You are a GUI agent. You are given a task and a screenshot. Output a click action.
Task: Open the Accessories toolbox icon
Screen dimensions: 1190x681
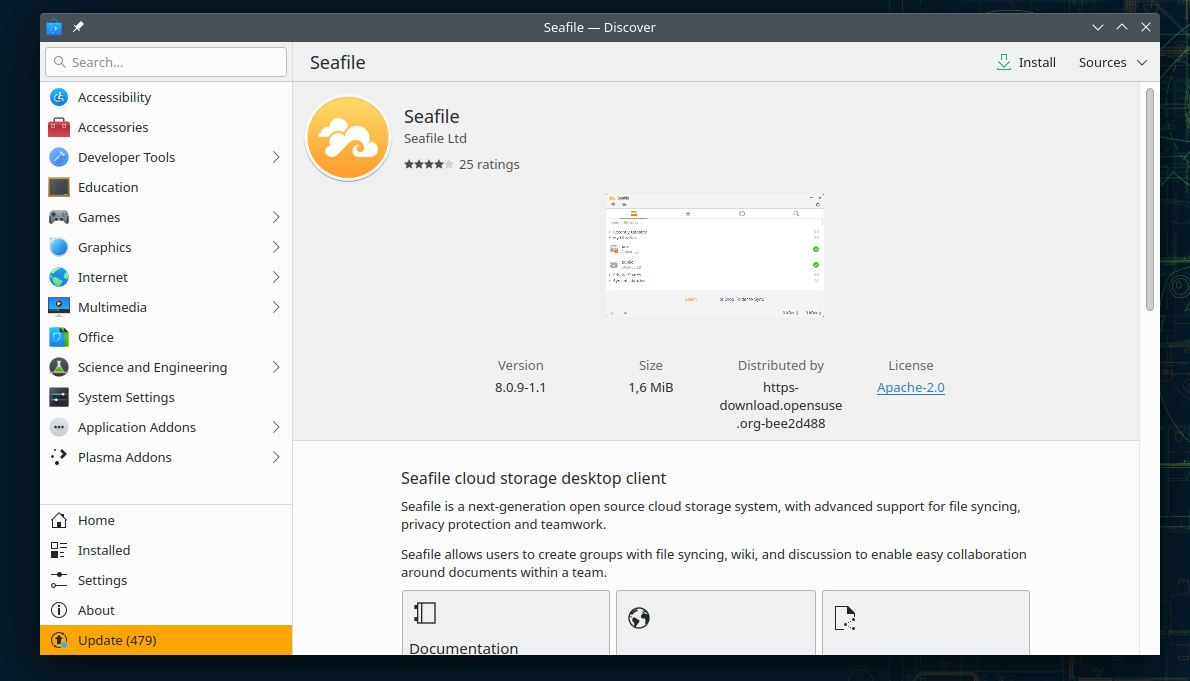point(59,128)
